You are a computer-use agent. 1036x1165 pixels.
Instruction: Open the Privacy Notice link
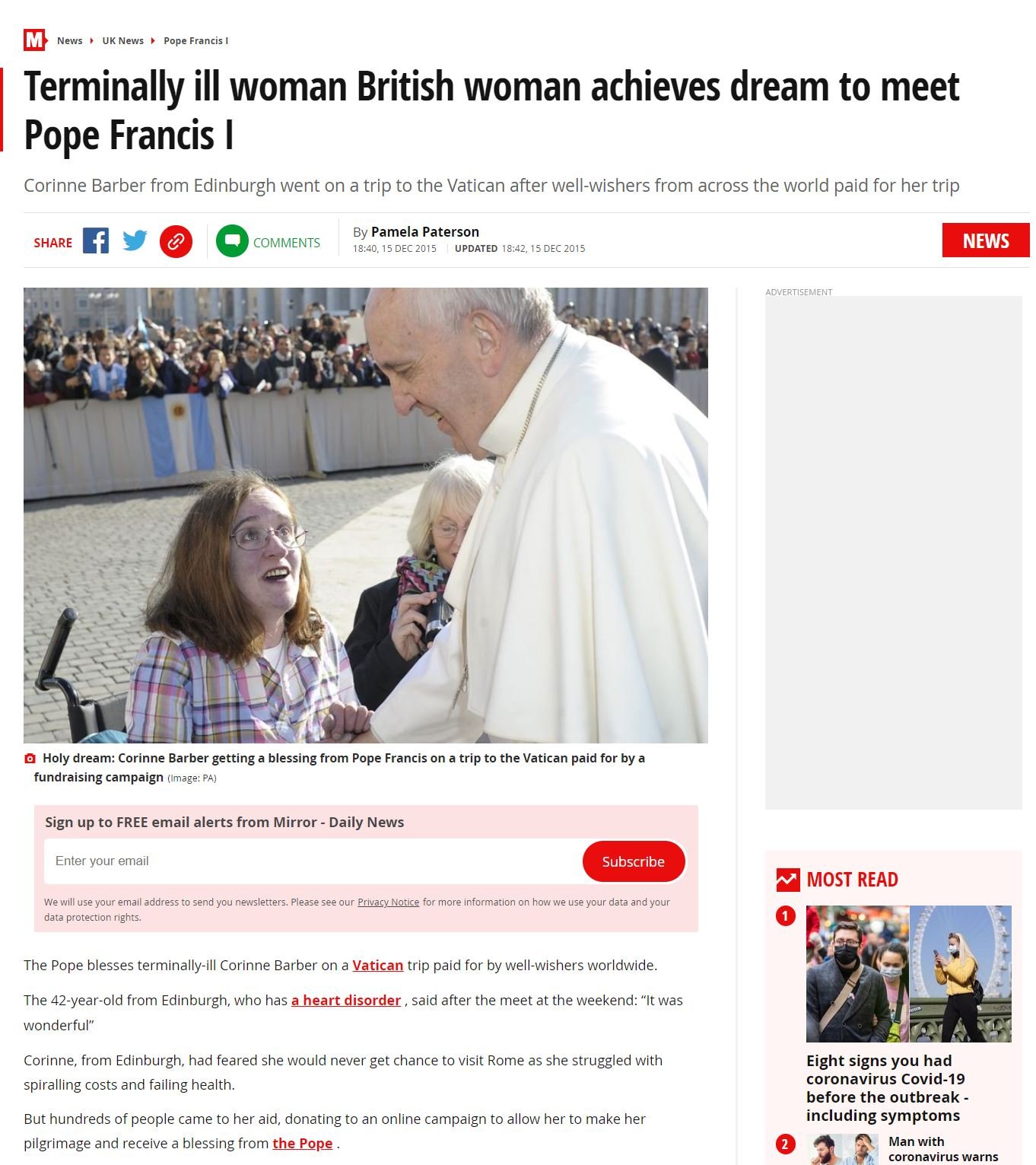pyautogui.click(x=389, y=902)
